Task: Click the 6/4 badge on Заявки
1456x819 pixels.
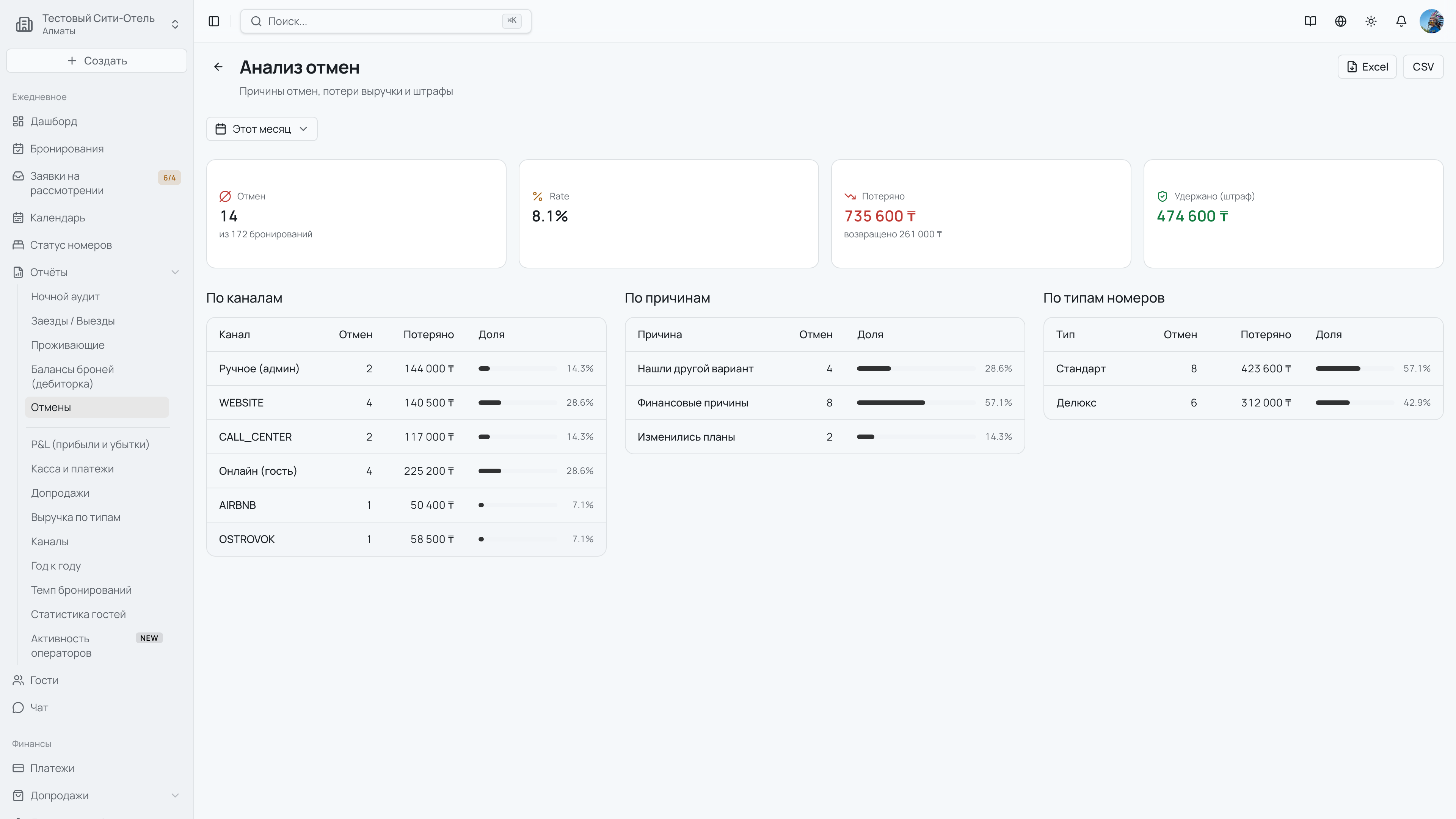Action: (169, 177)
